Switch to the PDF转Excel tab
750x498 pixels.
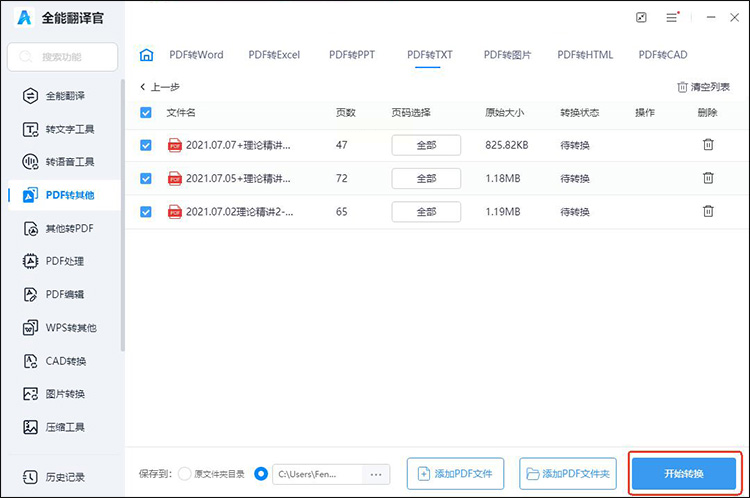(x=274, y=55)
